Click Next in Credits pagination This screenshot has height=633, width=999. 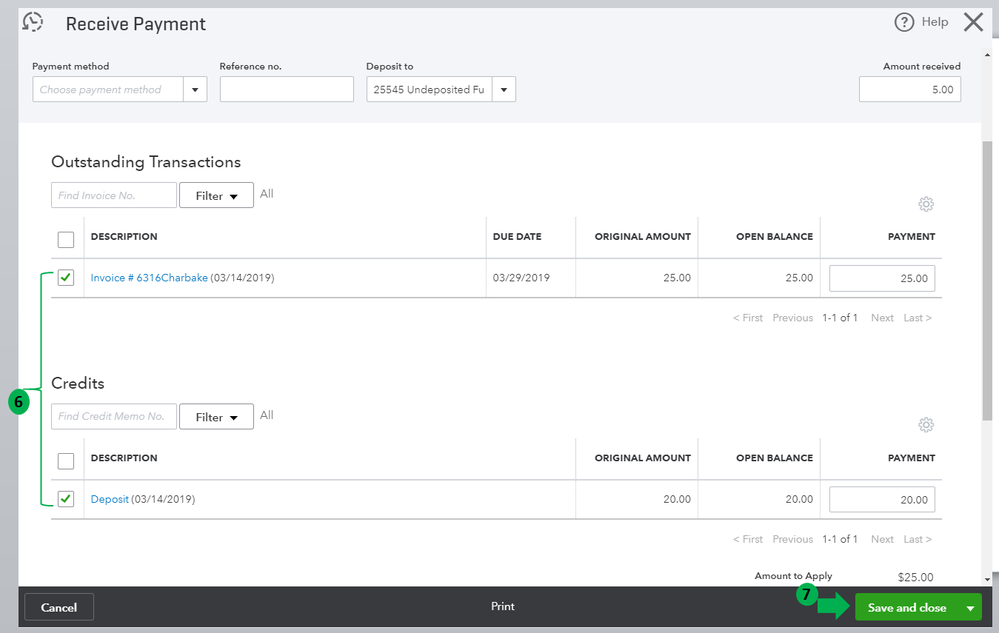pos(882,539)
